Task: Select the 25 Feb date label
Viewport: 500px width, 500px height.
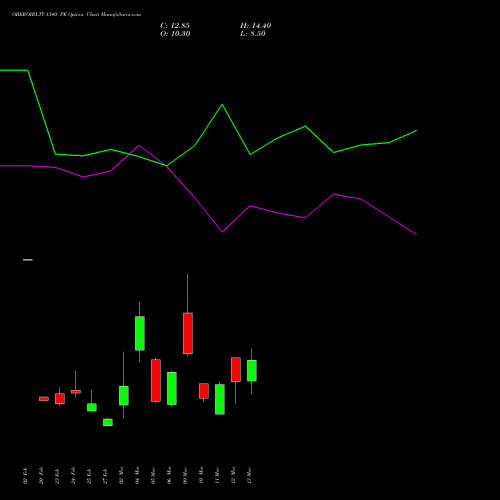Action: point(89,476)
